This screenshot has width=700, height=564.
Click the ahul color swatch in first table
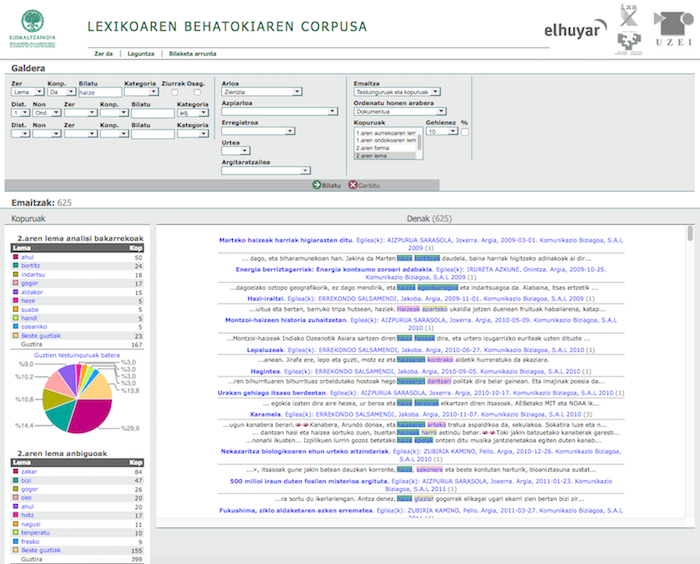[x=16, y=257]
